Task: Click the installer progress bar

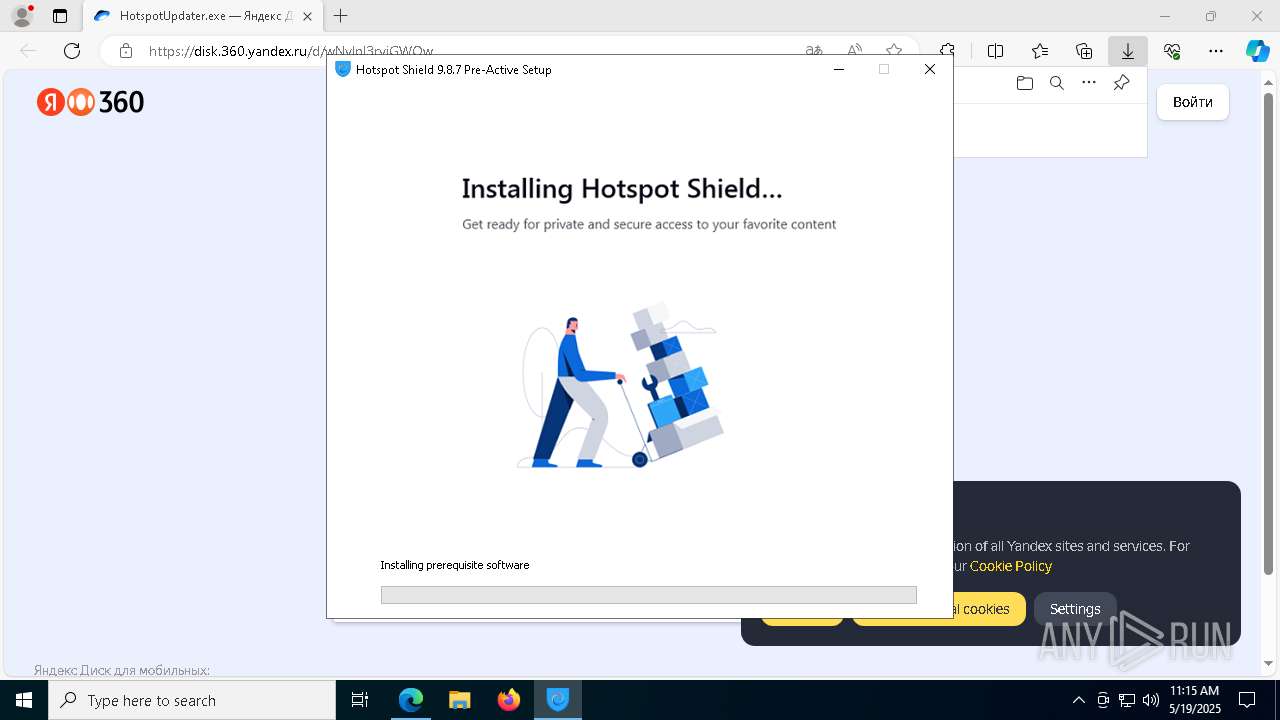Action: click(x=648, y=595)
